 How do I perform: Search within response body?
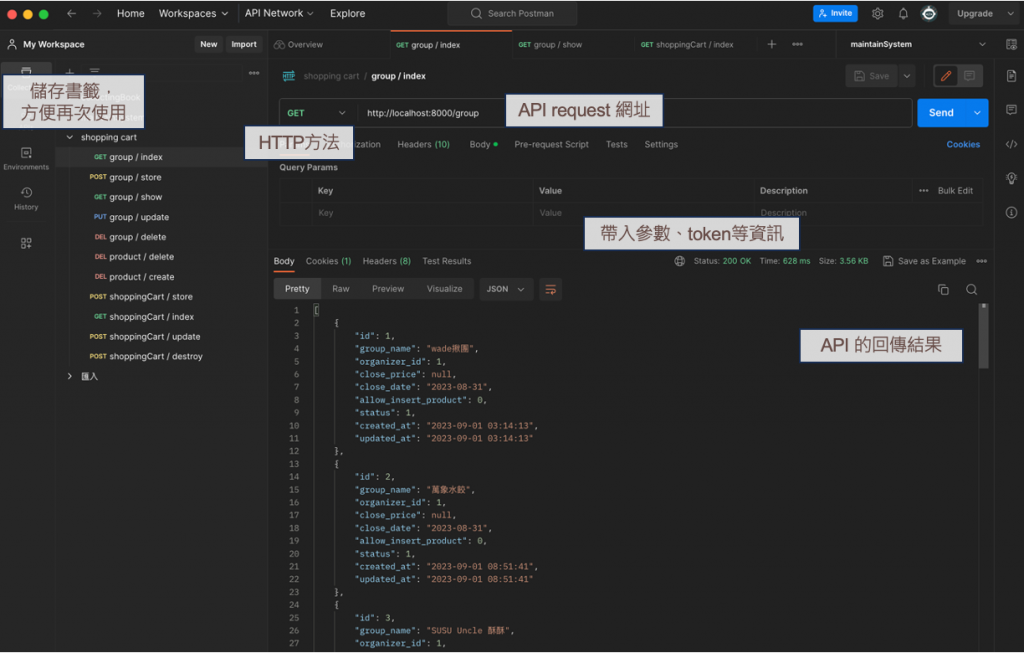pos(971,289)
